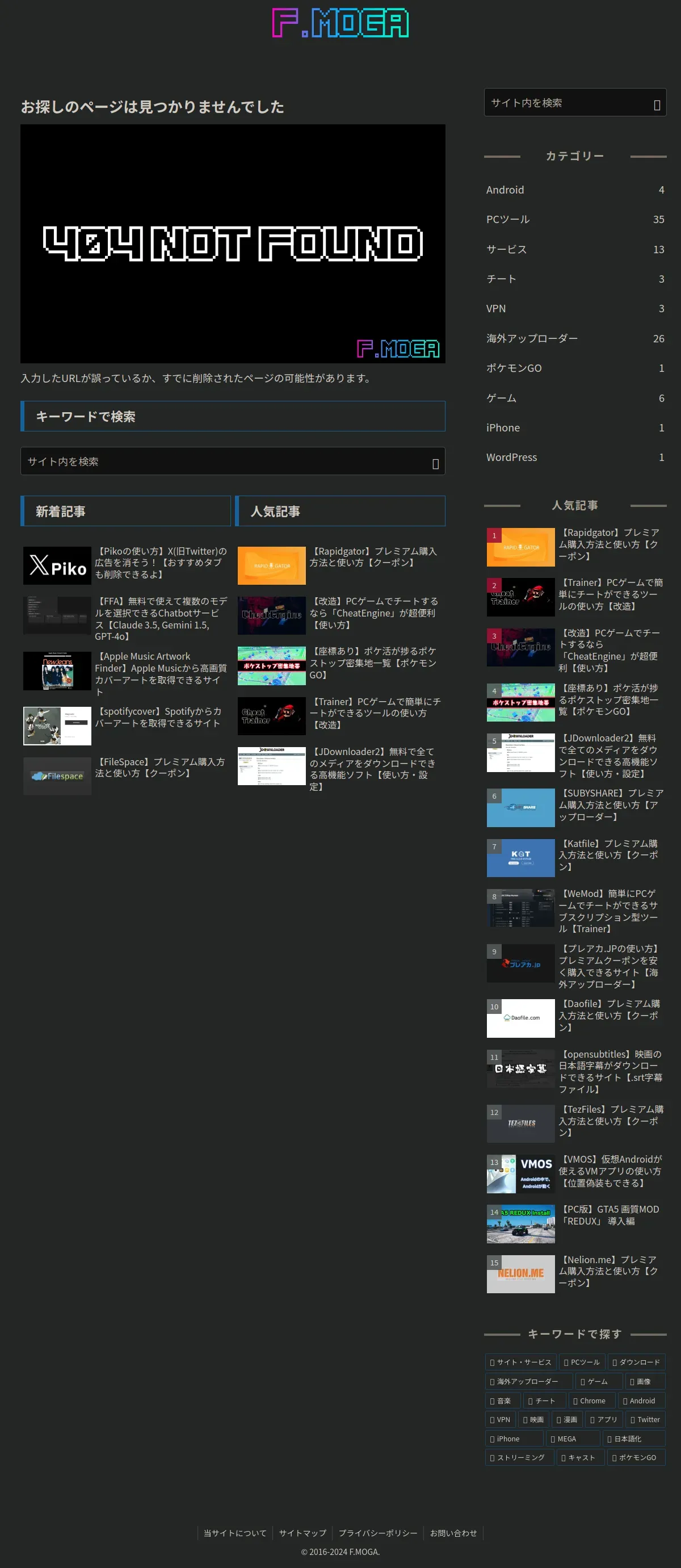Open sidebar rank 15 Nelion.me article
Viewport: 681px width, 1568px height.
575,1274
